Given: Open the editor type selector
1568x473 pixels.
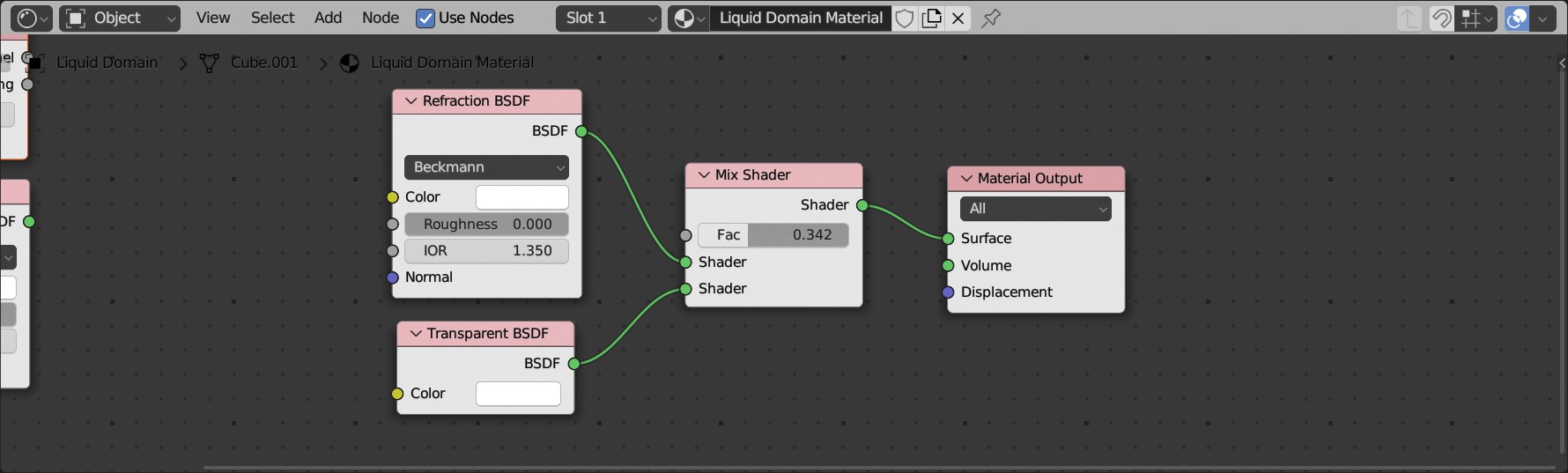Looking at the screenshot, I should (x=33, y=18).
